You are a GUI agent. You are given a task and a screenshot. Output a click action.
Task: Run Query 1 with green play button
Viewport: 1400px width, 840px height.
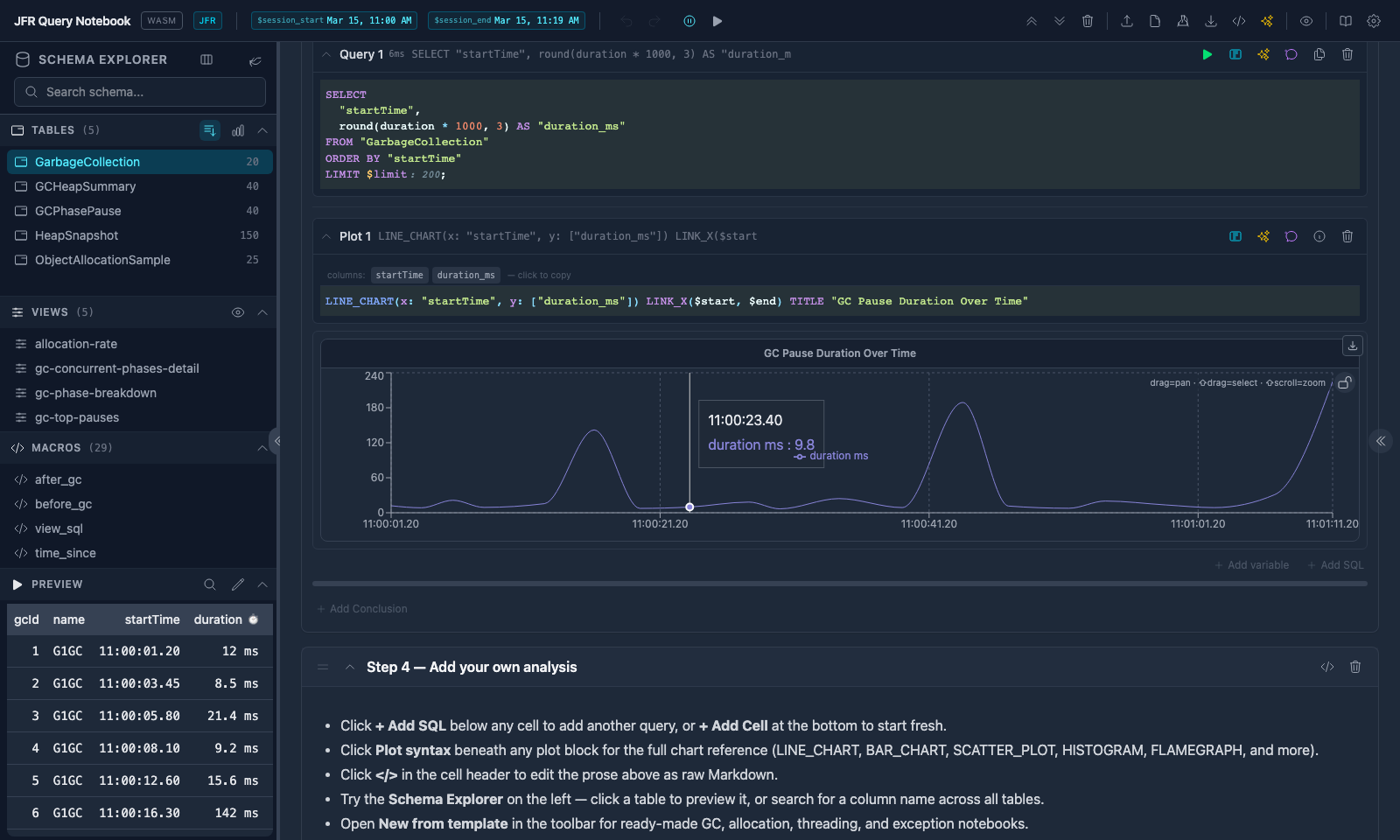1207,54
